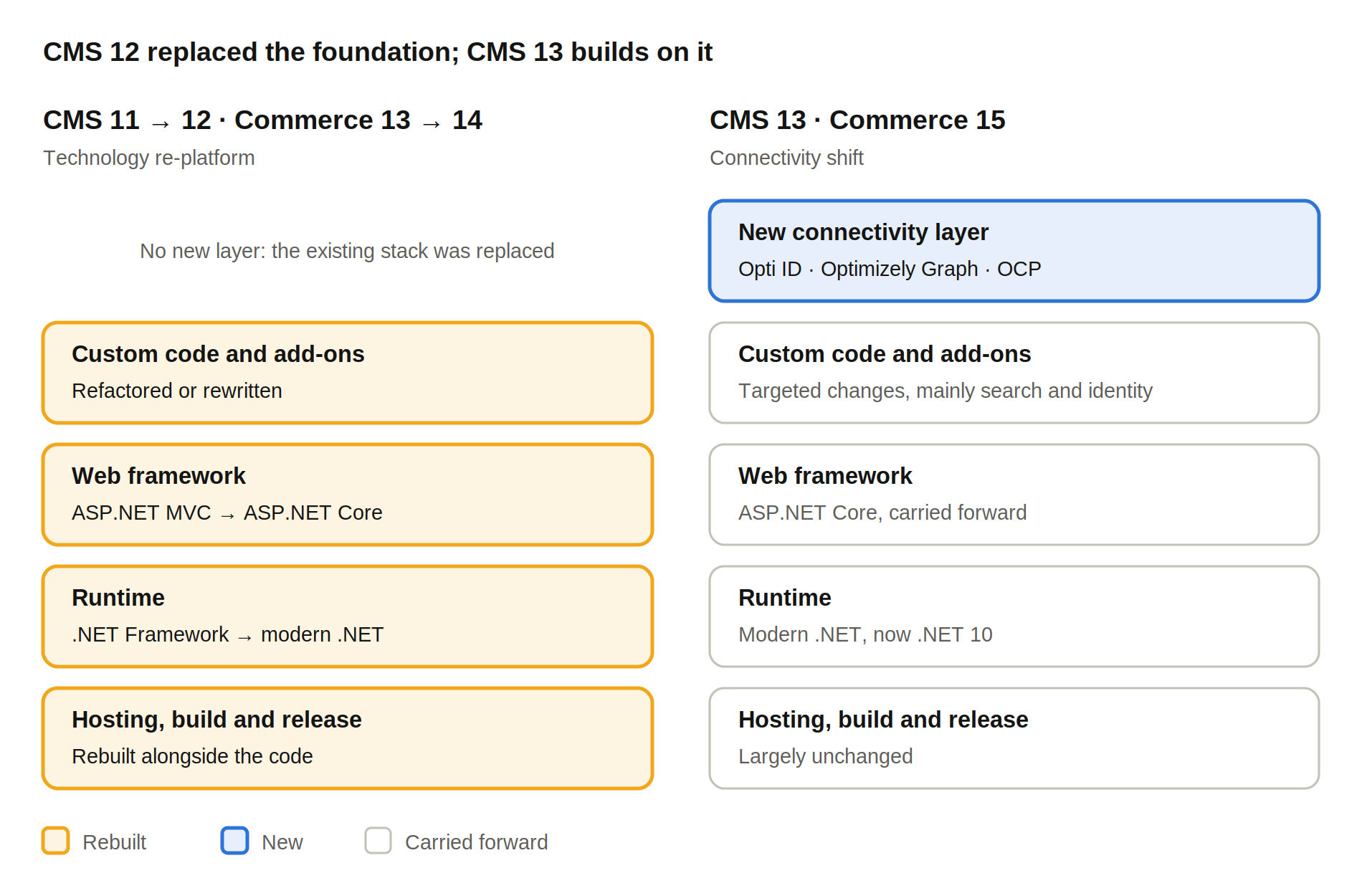The width and height of the screenshot is (1362, 896).
Task: Select the 'Technology re-platform' subtitle
Action: point(149,158)
